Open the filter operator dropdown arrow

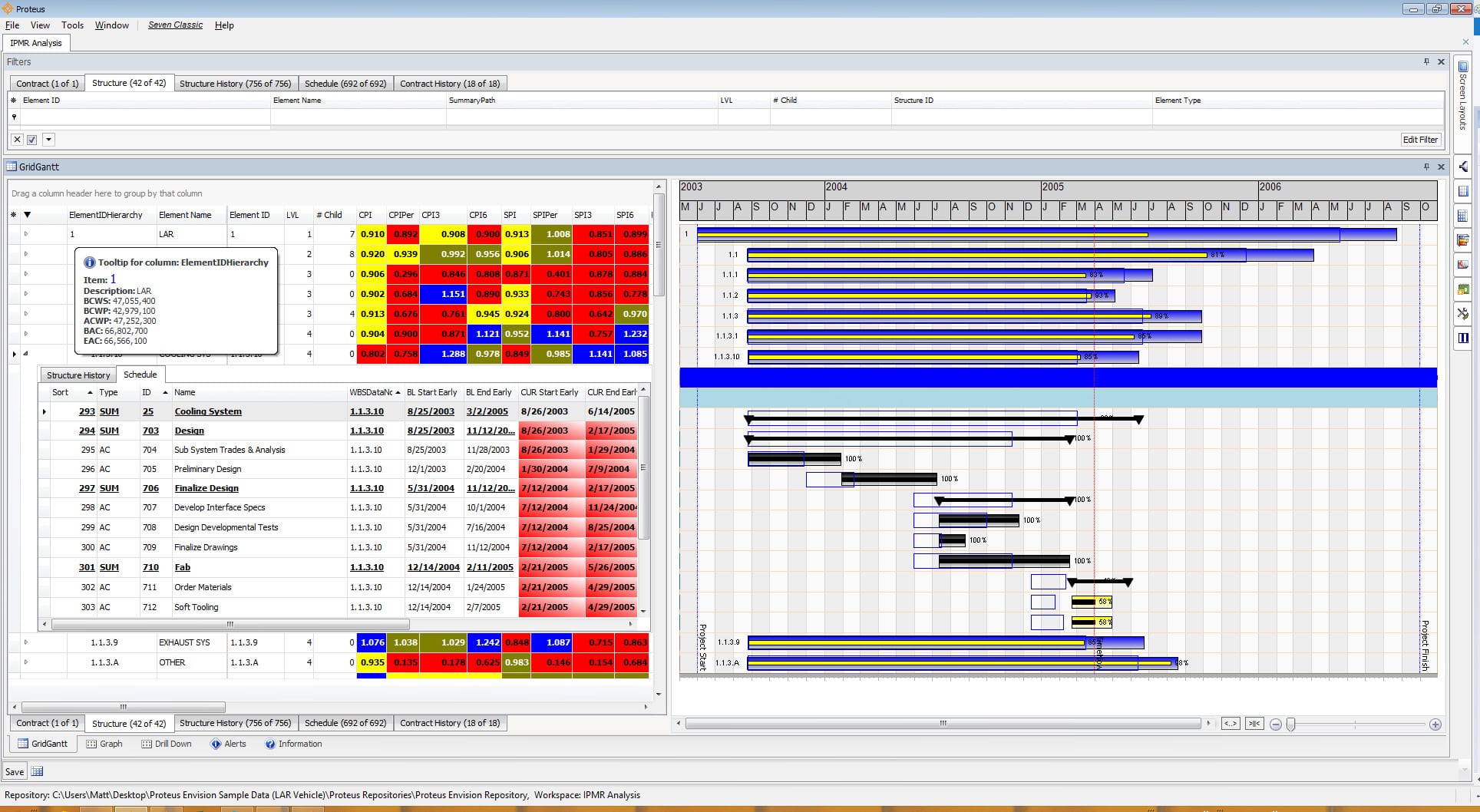(48, 140)
